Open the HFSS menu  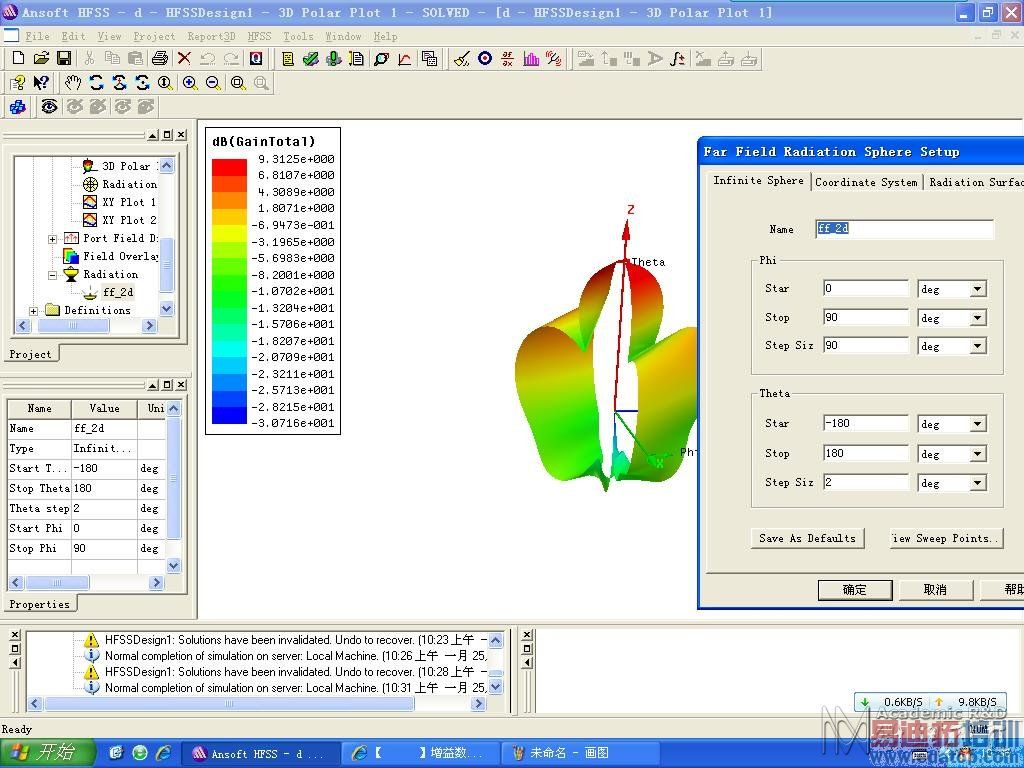coord(259,36)
